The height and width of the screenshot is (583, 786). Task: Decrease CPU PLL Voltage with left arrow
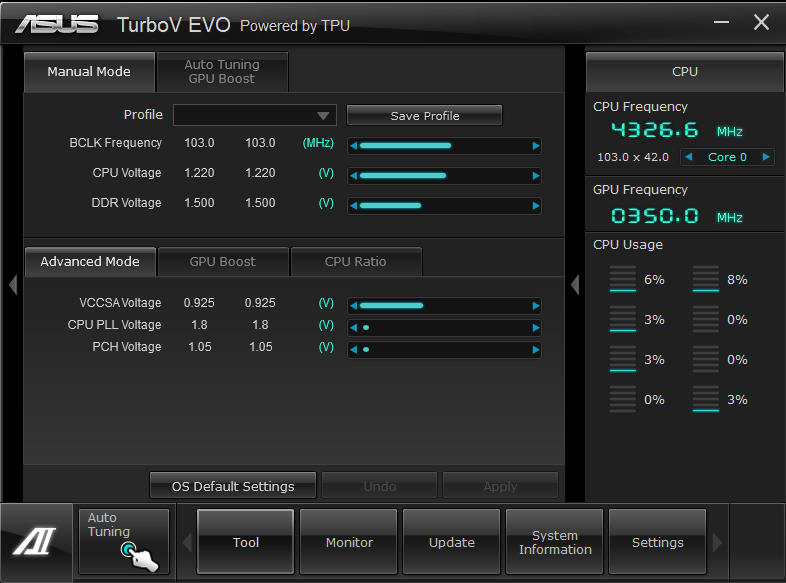click(353, 328)
